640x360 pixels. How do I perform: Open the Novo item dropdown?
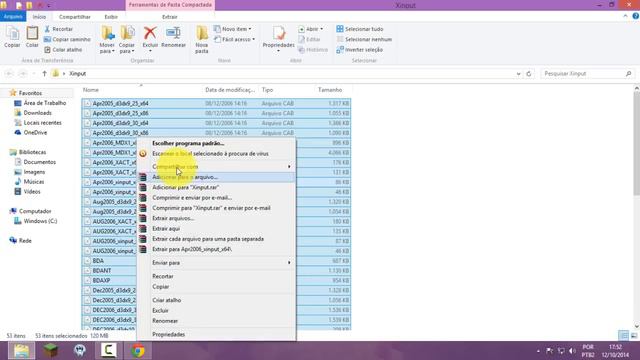click(x=233, y=29)
